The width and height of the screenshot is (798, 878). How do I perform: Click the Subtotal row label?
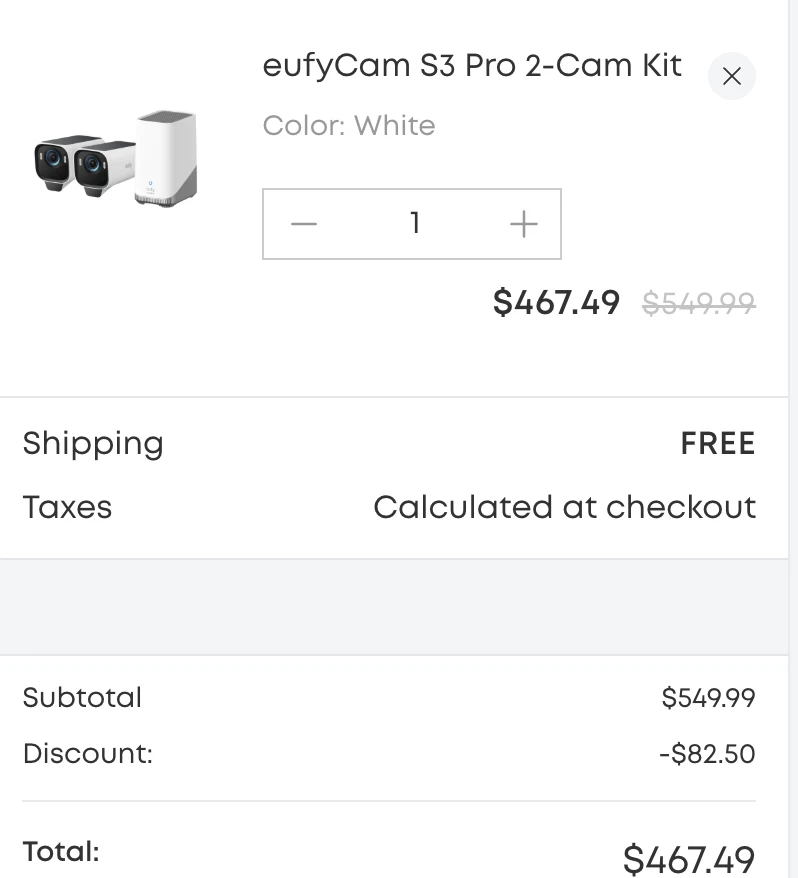click(82, 697)
